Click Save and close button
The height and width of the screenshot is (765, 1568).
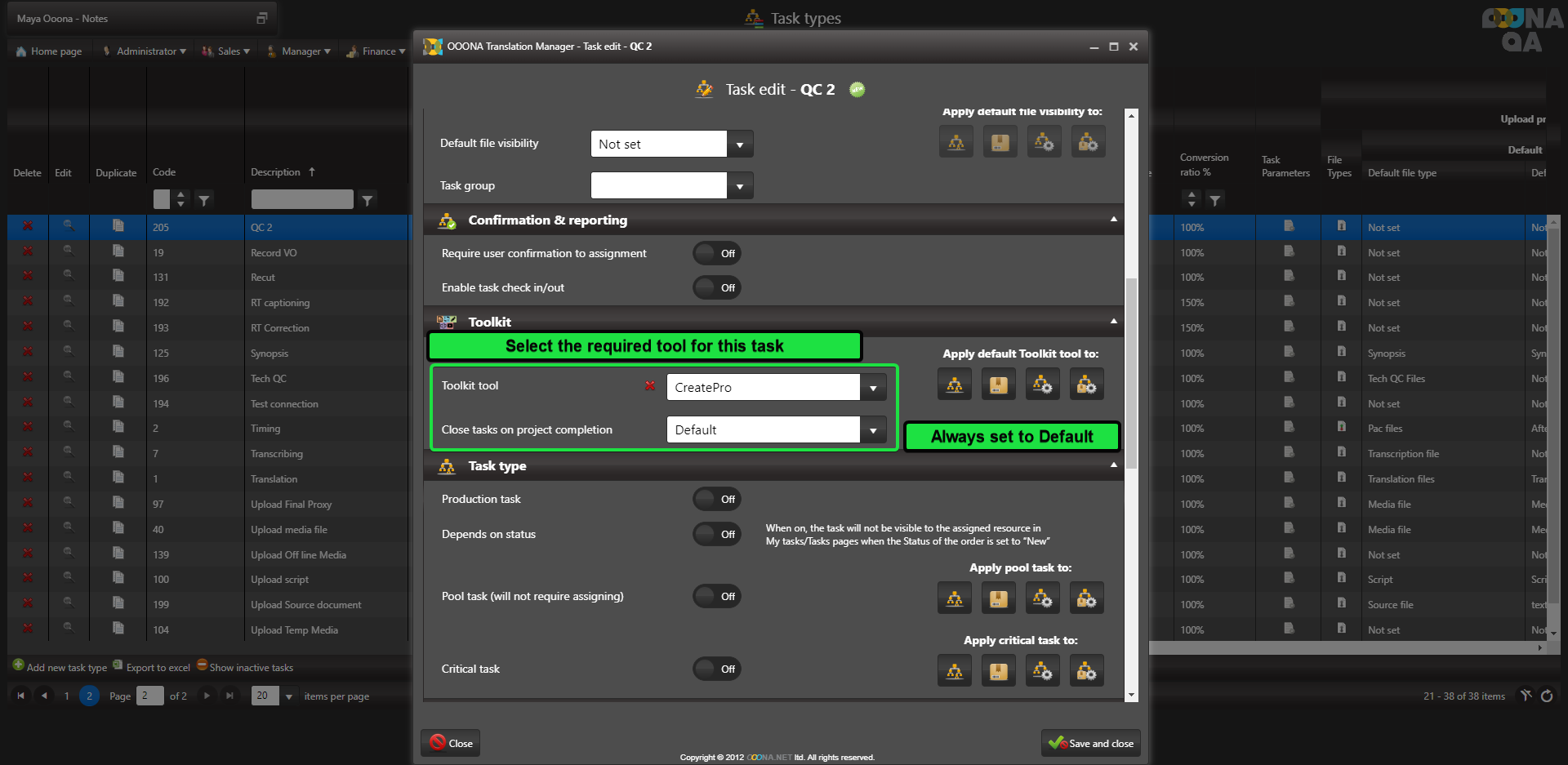click(x=1091, y=743)
